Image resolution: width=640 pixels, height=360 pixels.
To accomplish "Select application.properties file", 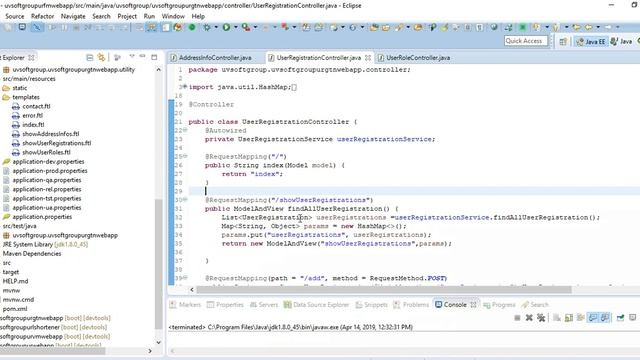I will pyautogui.click(x=42, y=217).
